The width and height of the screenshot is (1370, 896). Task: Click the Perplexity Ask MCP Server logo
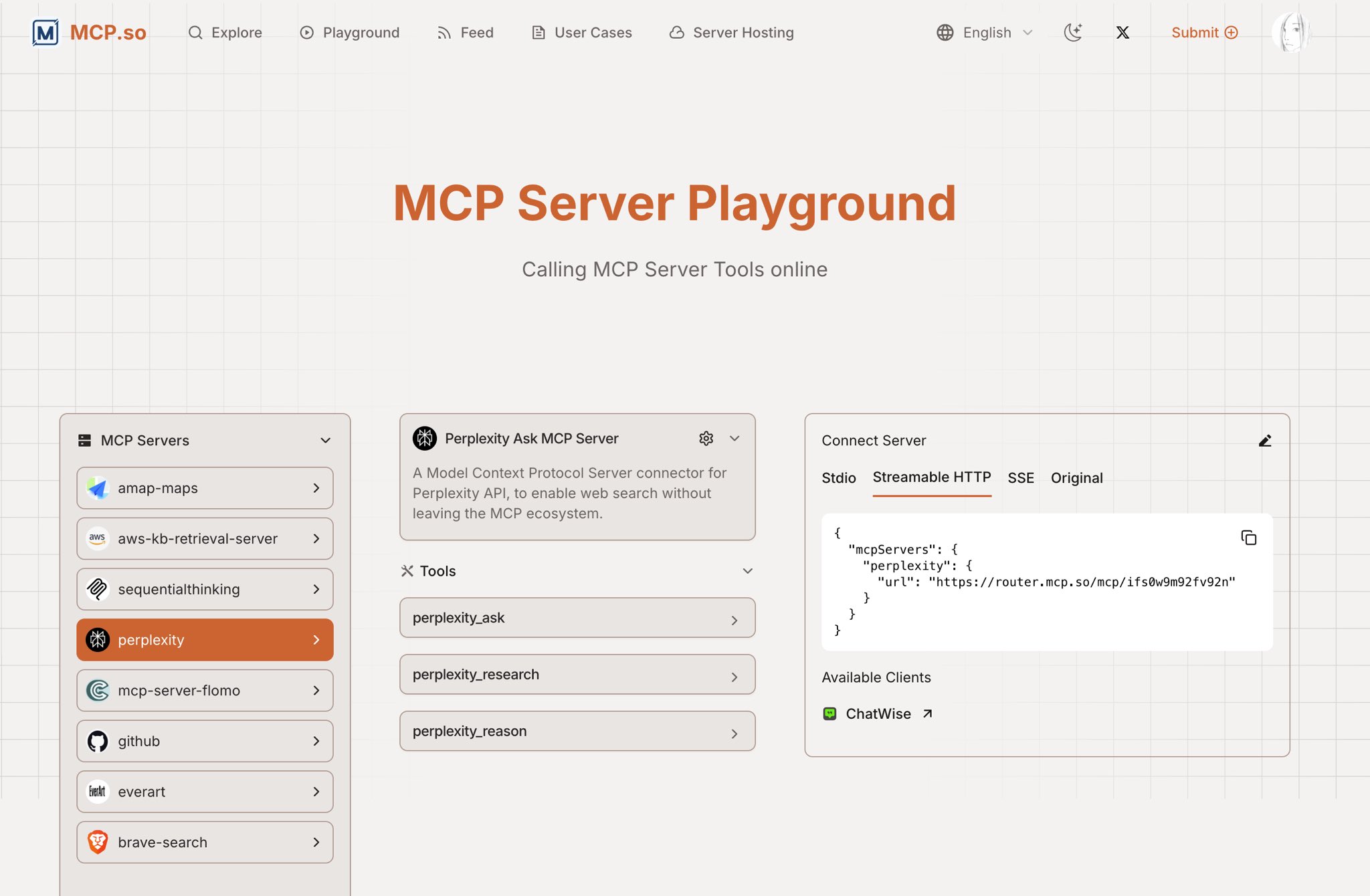tap(425, 438)
